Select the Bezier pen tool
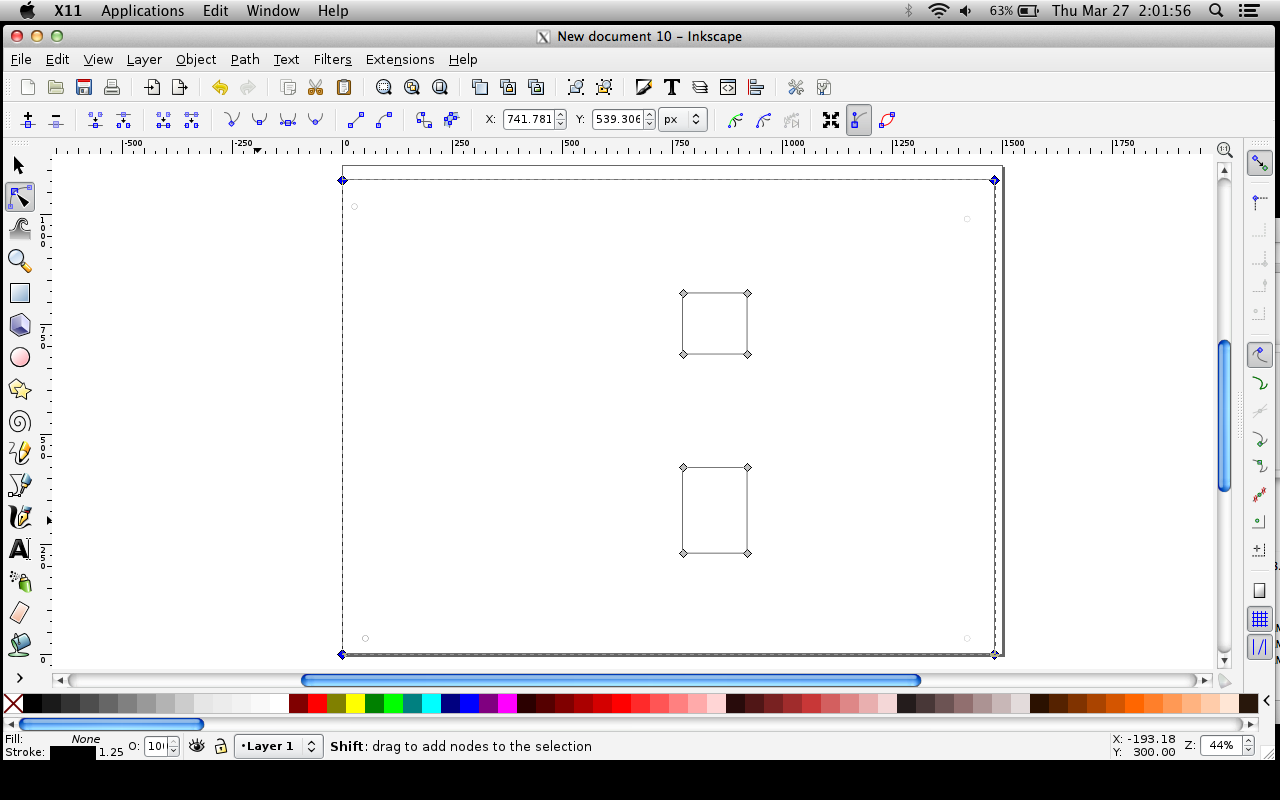1280x800 pixels. 19,485
